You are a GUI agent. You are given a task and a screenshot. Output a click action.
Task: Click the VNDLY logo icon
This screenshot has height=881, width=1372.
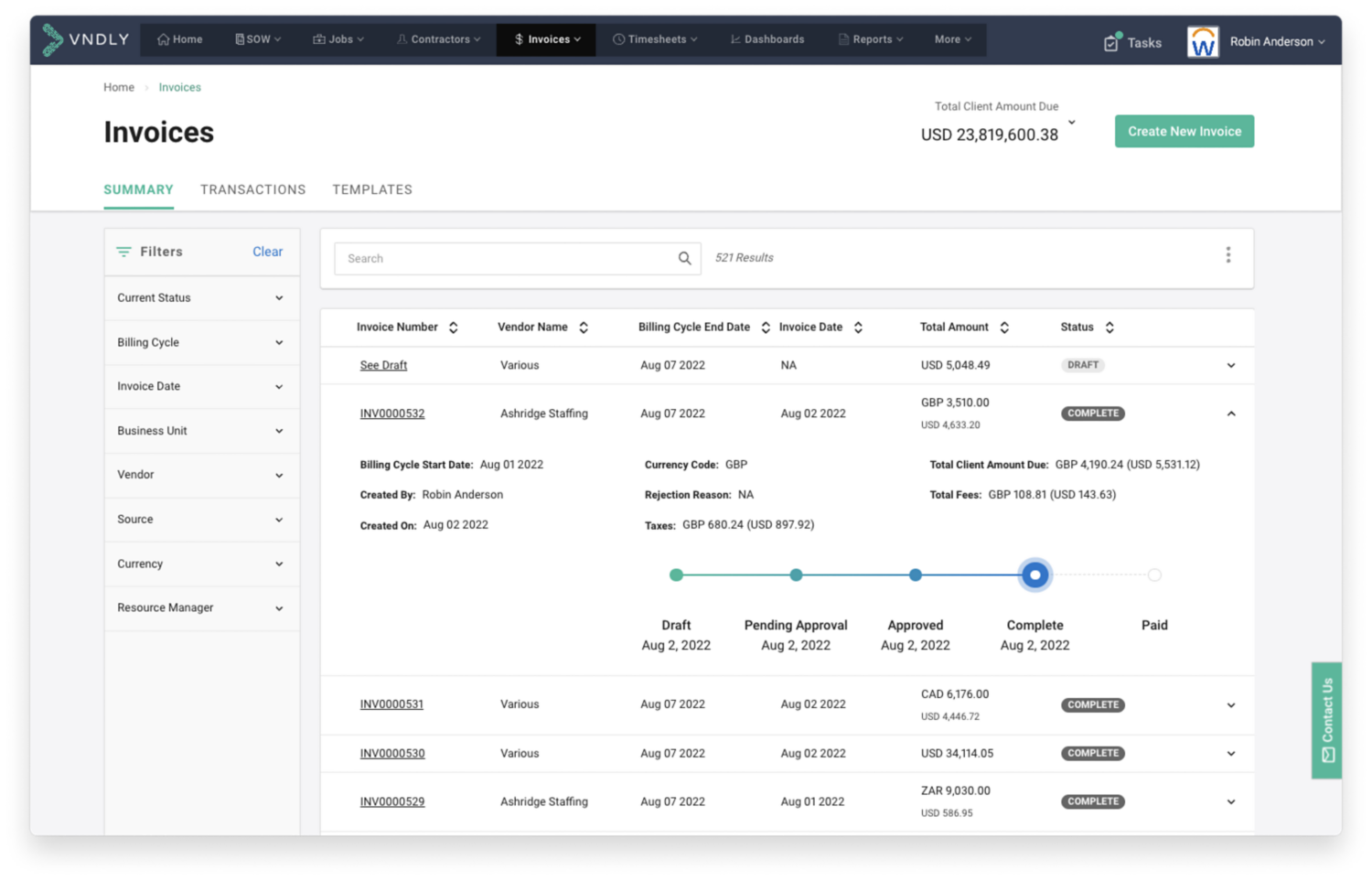click(x=52, y=39)
